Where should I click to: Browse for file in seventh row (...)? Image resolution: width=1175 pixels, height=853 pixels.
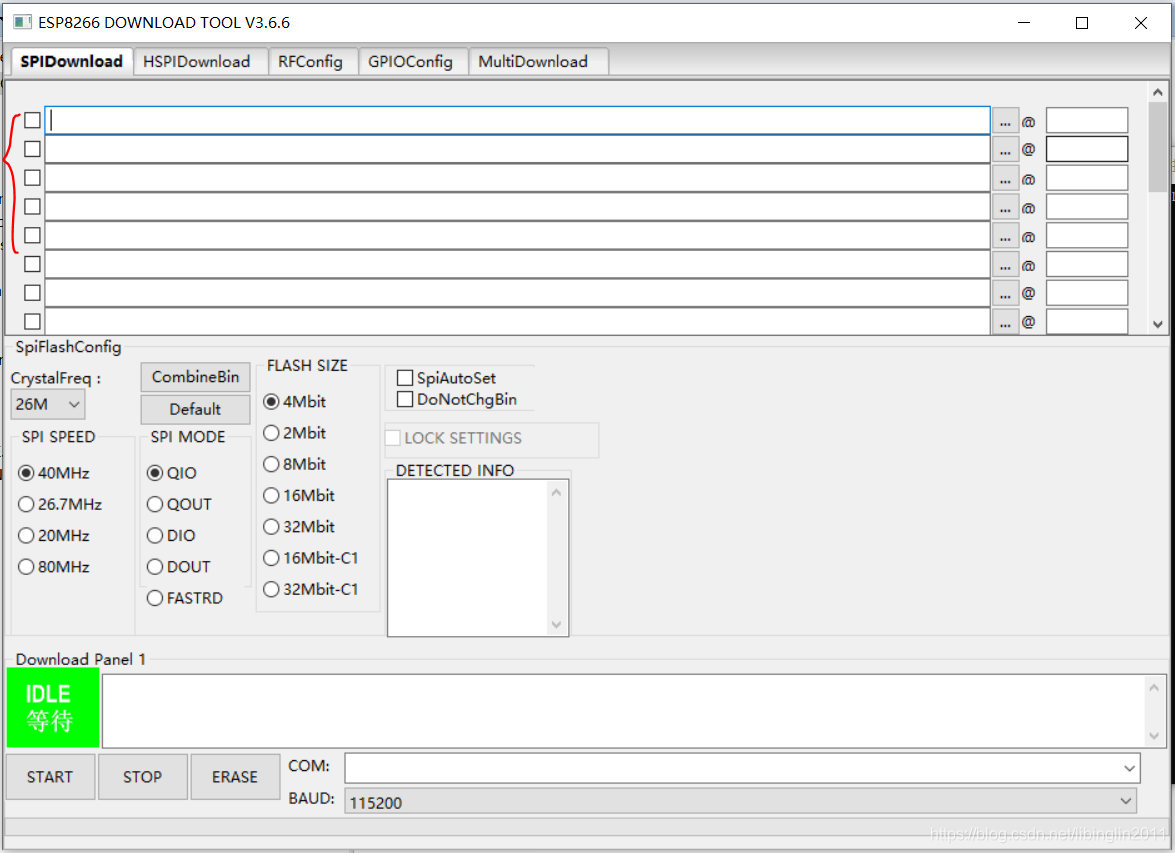click(x=1005, y=293)
